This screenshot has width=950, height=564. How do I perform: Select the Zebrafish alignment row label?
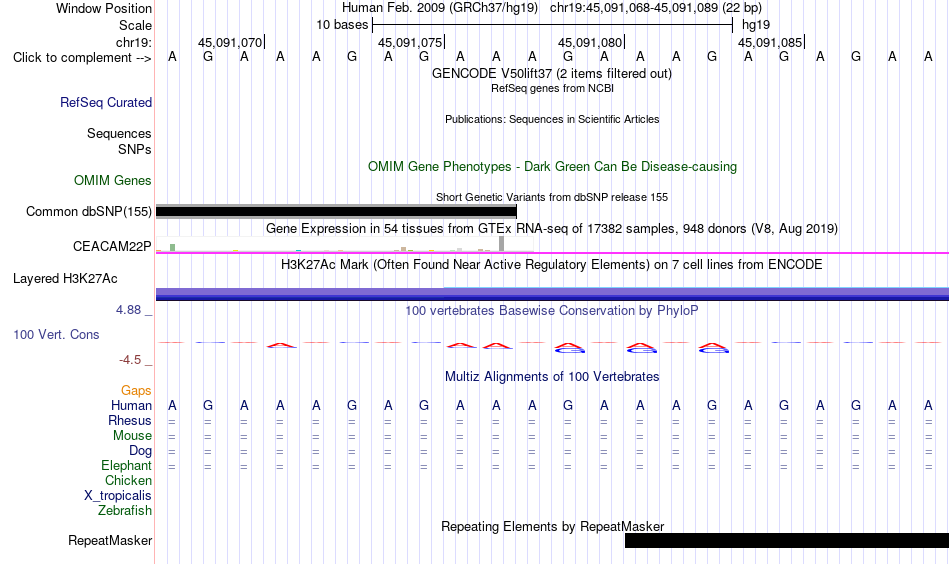(125, 511)
